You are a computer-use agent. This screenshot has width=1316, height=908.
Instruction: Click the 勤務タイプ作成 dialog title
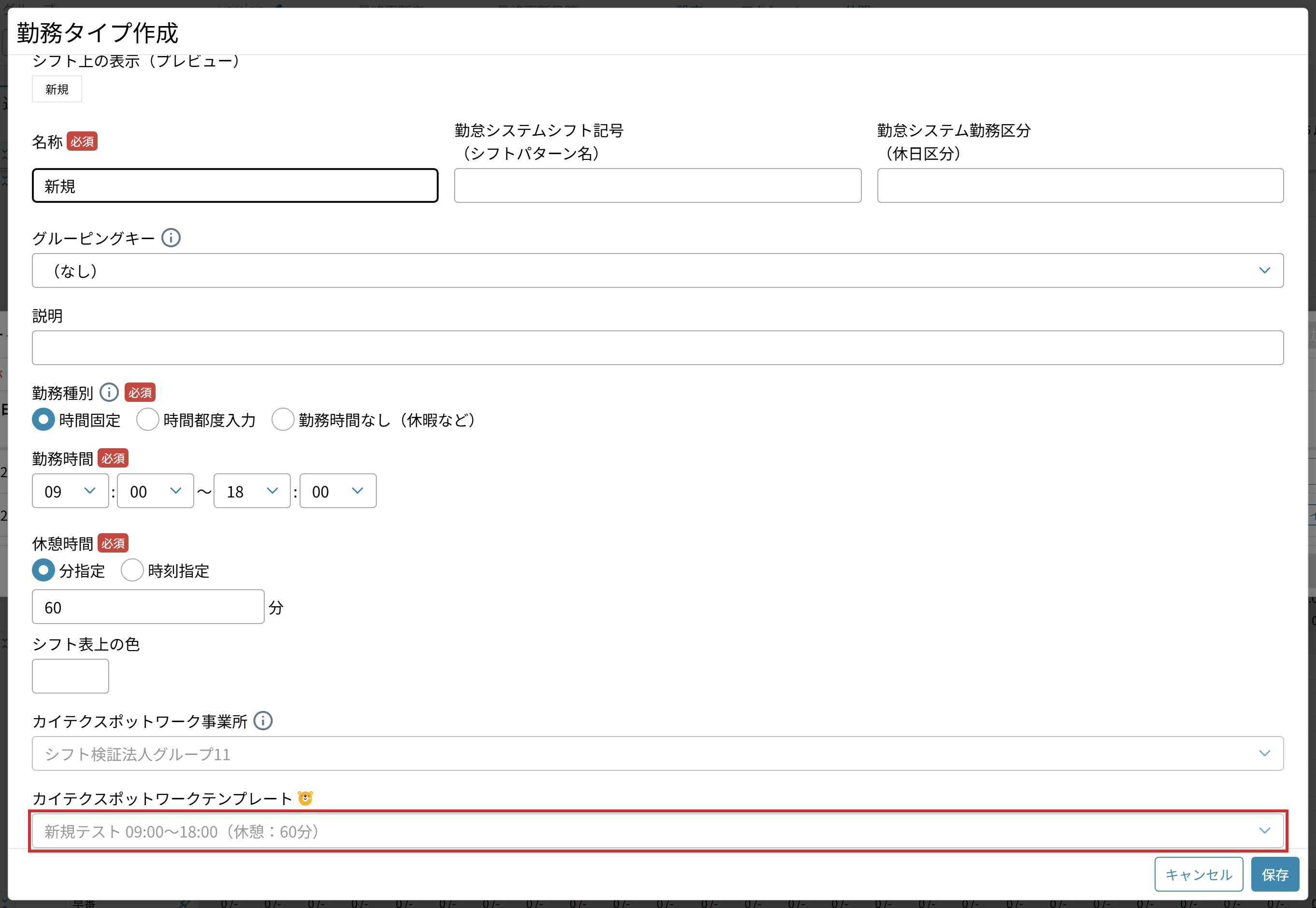(97, 32)
